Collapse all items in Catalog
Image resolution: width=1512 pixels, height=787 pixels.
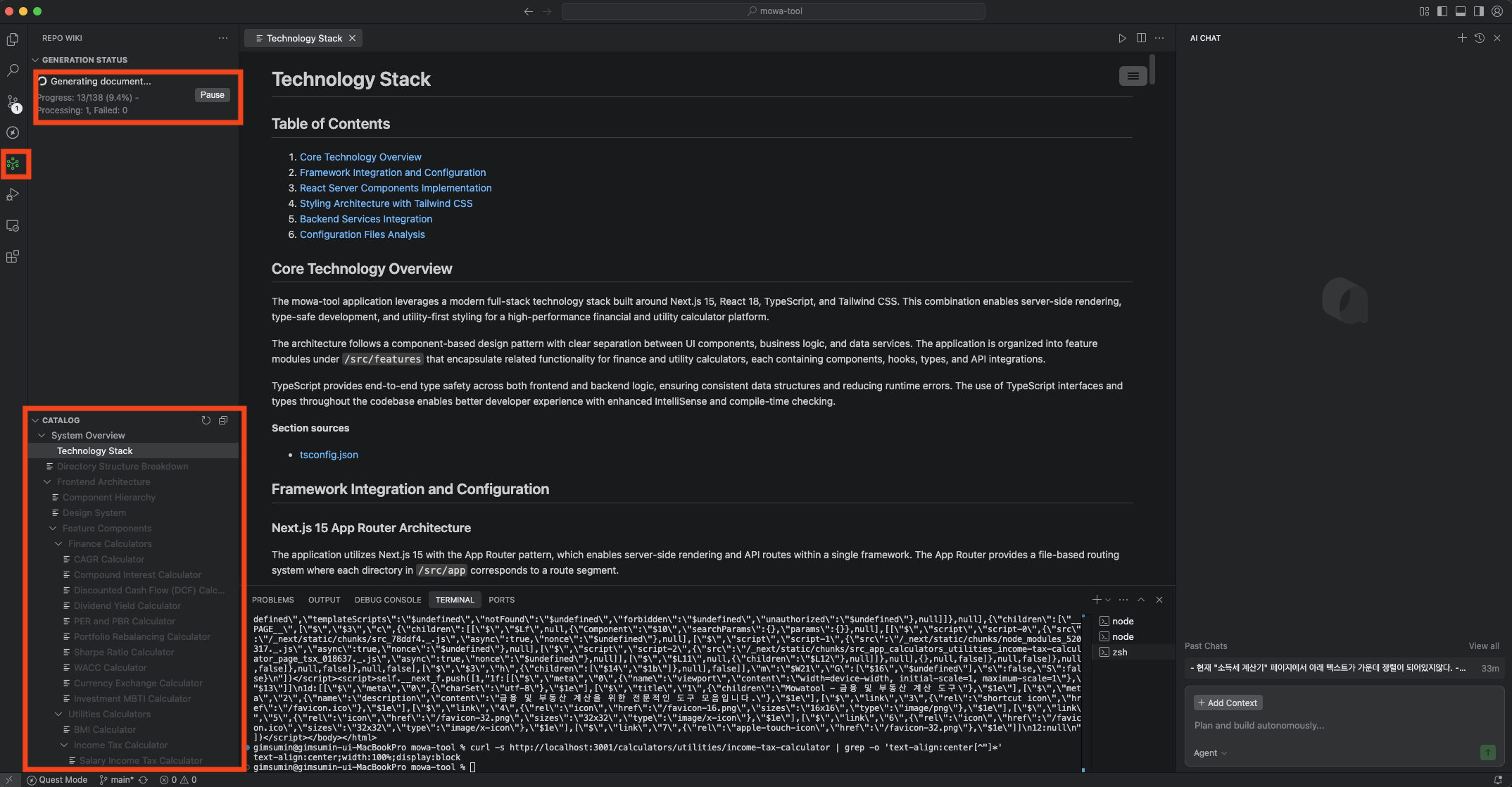click(223, 420)
